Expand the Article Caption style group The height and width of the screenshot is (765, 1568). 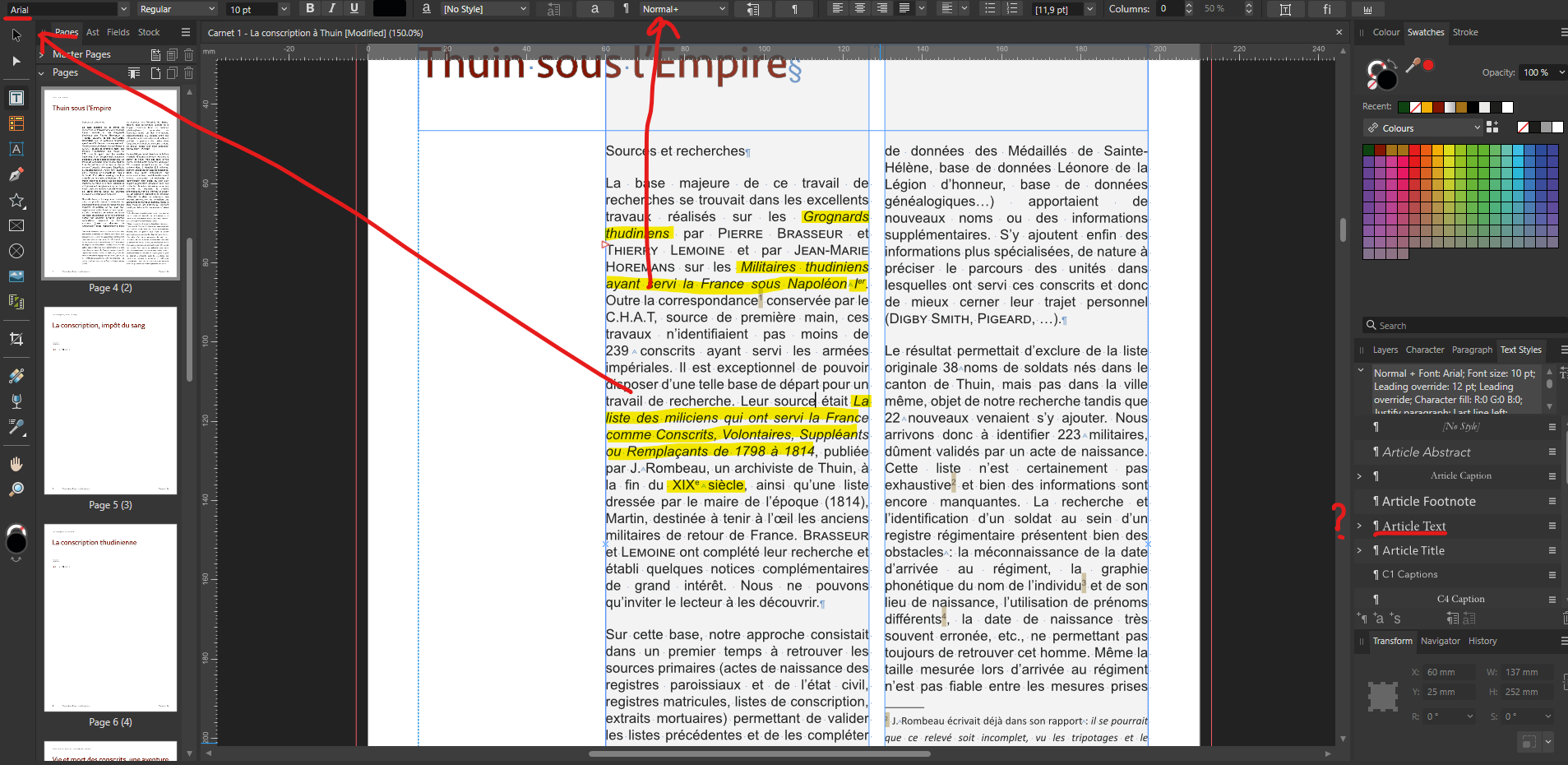pos(1361,475)
